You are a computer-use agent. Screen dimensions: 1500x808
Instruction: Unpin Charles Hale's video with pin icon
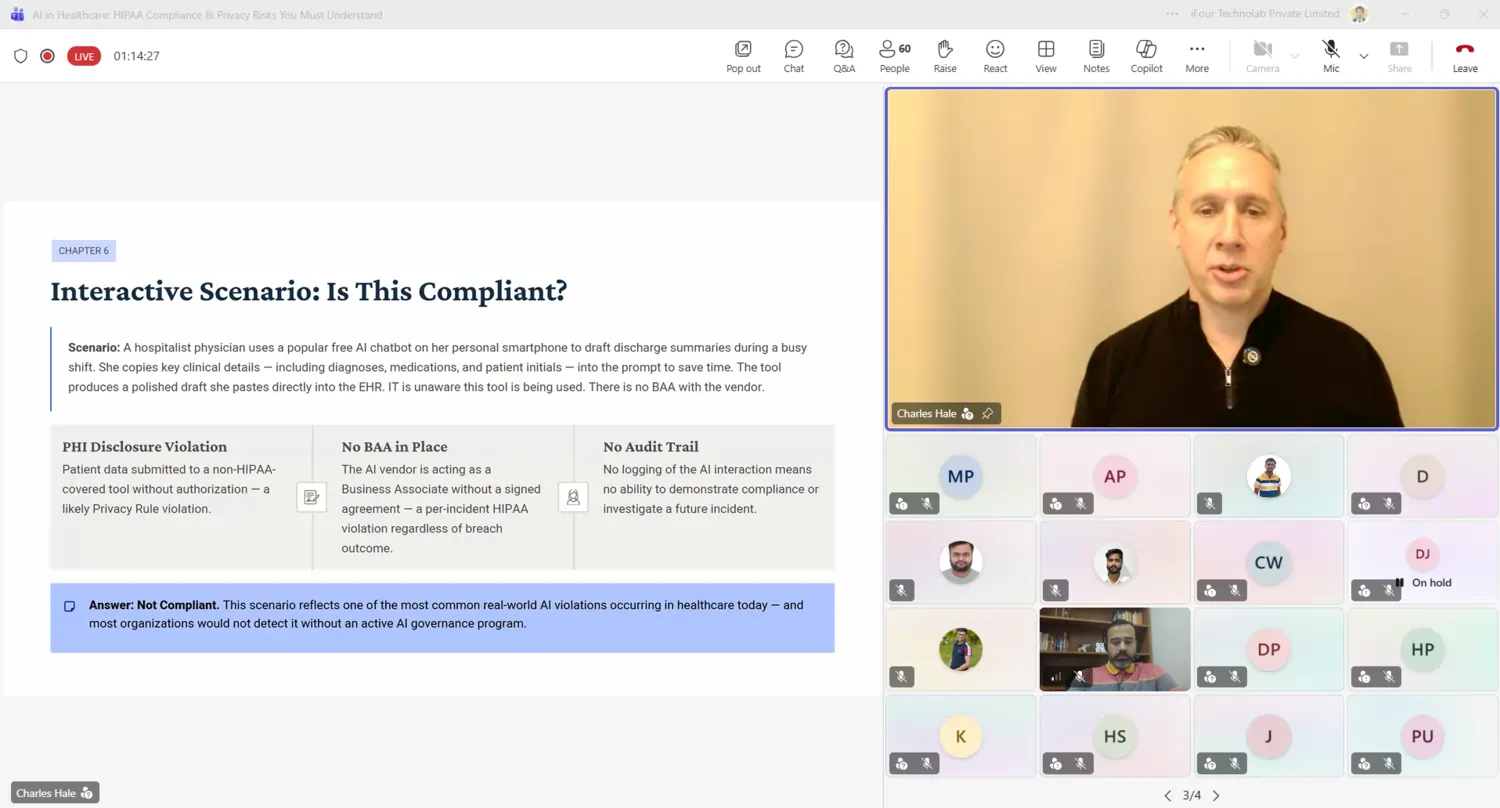(988, 413)
